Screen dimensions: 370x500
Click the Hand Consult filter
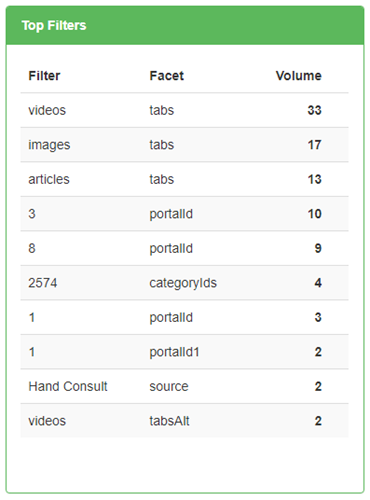(68, 386)
